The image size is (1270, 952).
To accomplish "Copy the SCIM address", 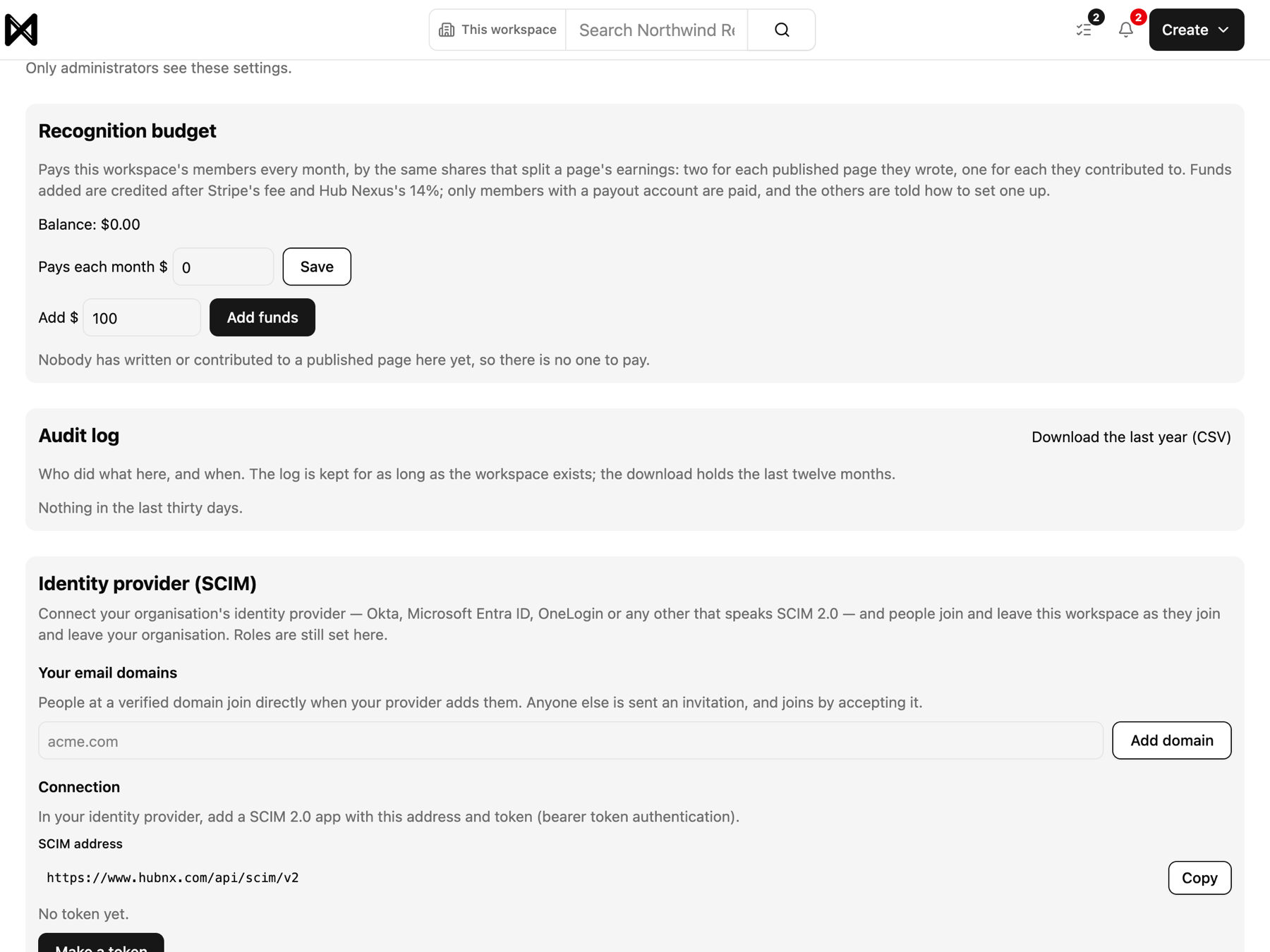I will [1199, 878].
